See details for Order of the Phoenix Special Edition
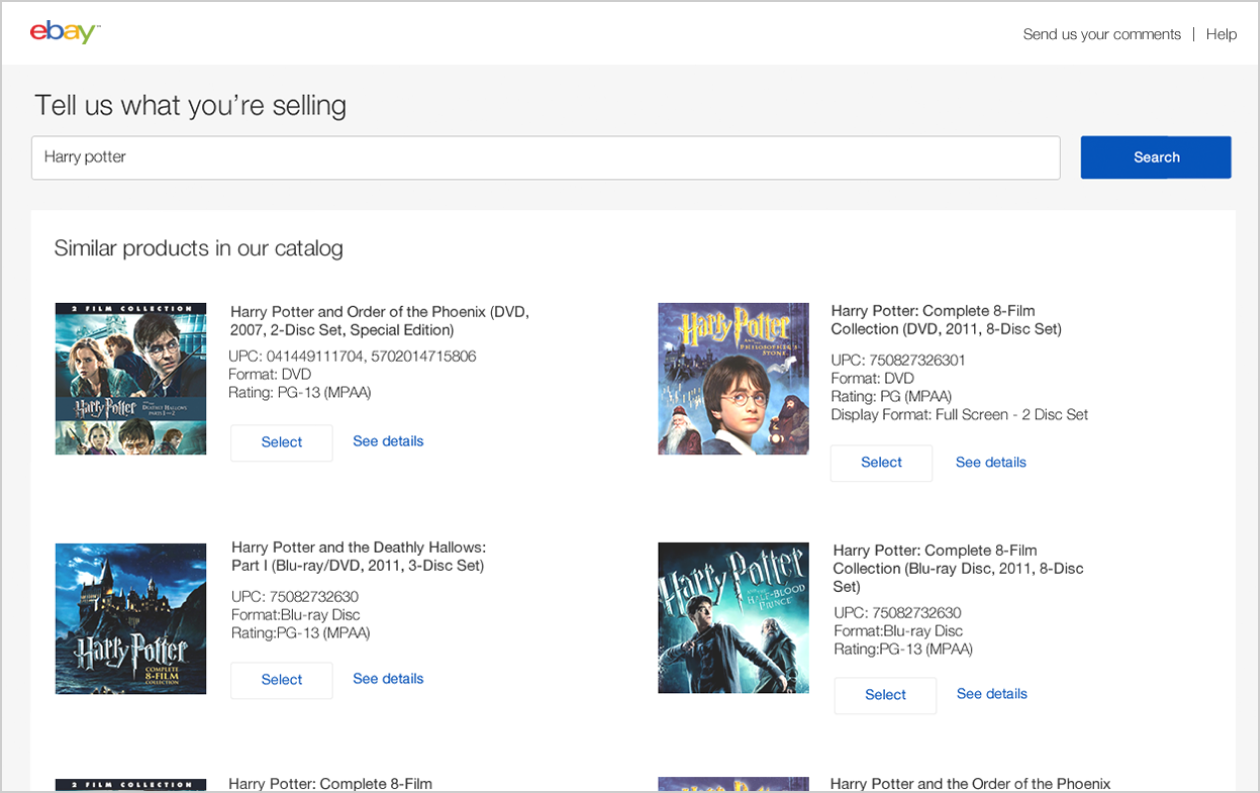Image resolution: width=1260 pixels, height=793 pixels. click(388, 441)
